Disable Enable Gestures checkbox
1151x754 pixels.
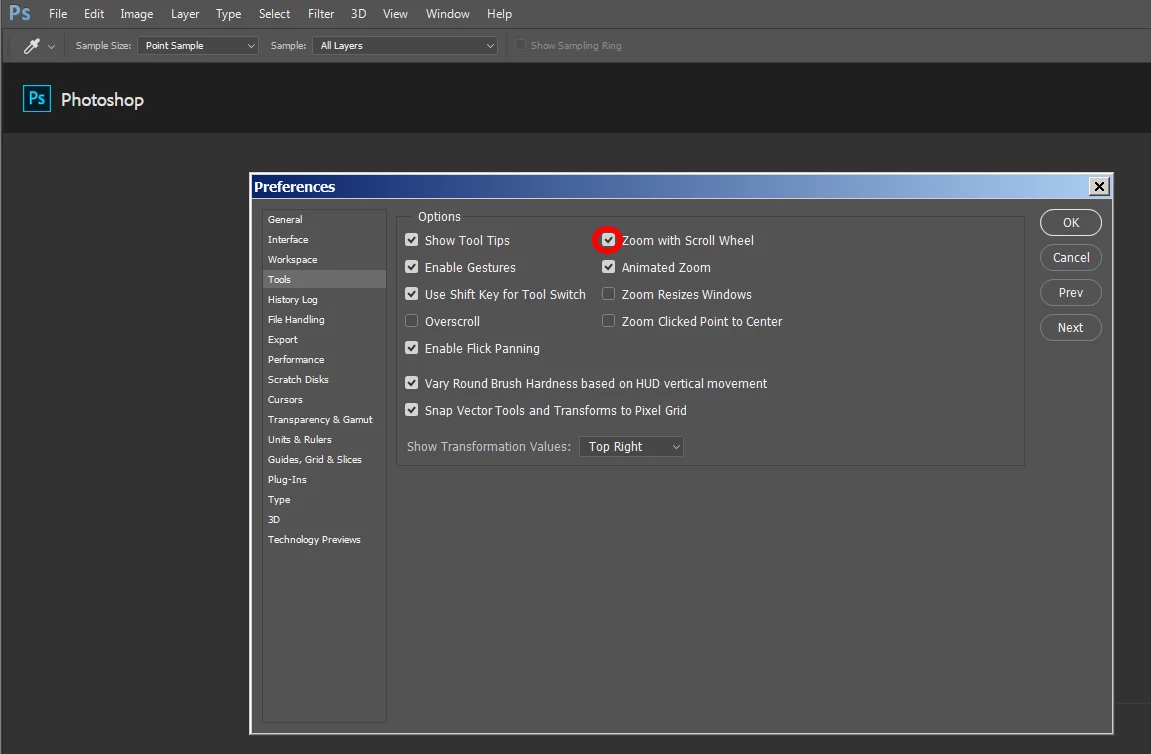click(412, 267)
